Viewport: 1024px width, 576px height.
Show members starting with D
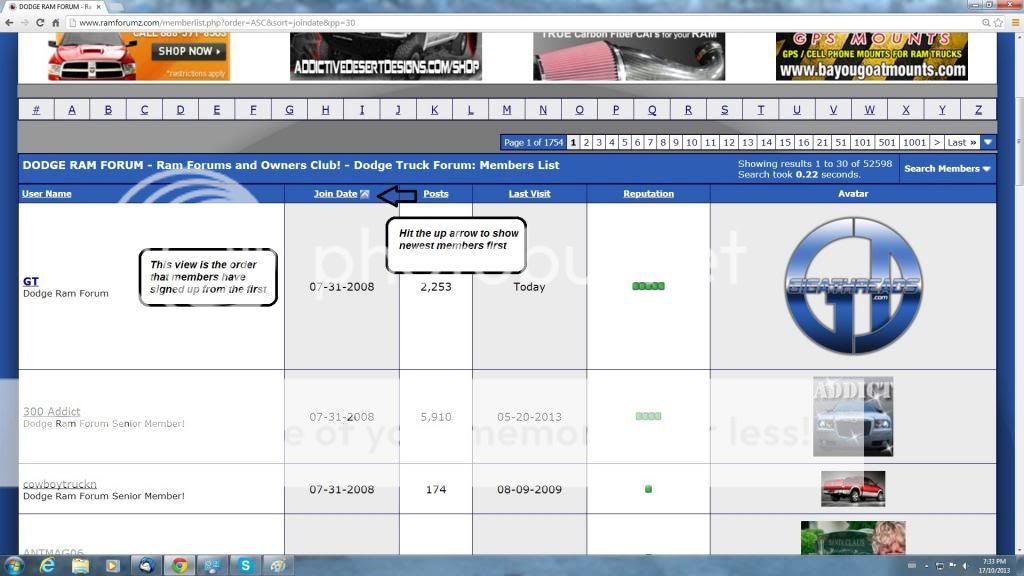pyautogui.click(x=180, y=110)
